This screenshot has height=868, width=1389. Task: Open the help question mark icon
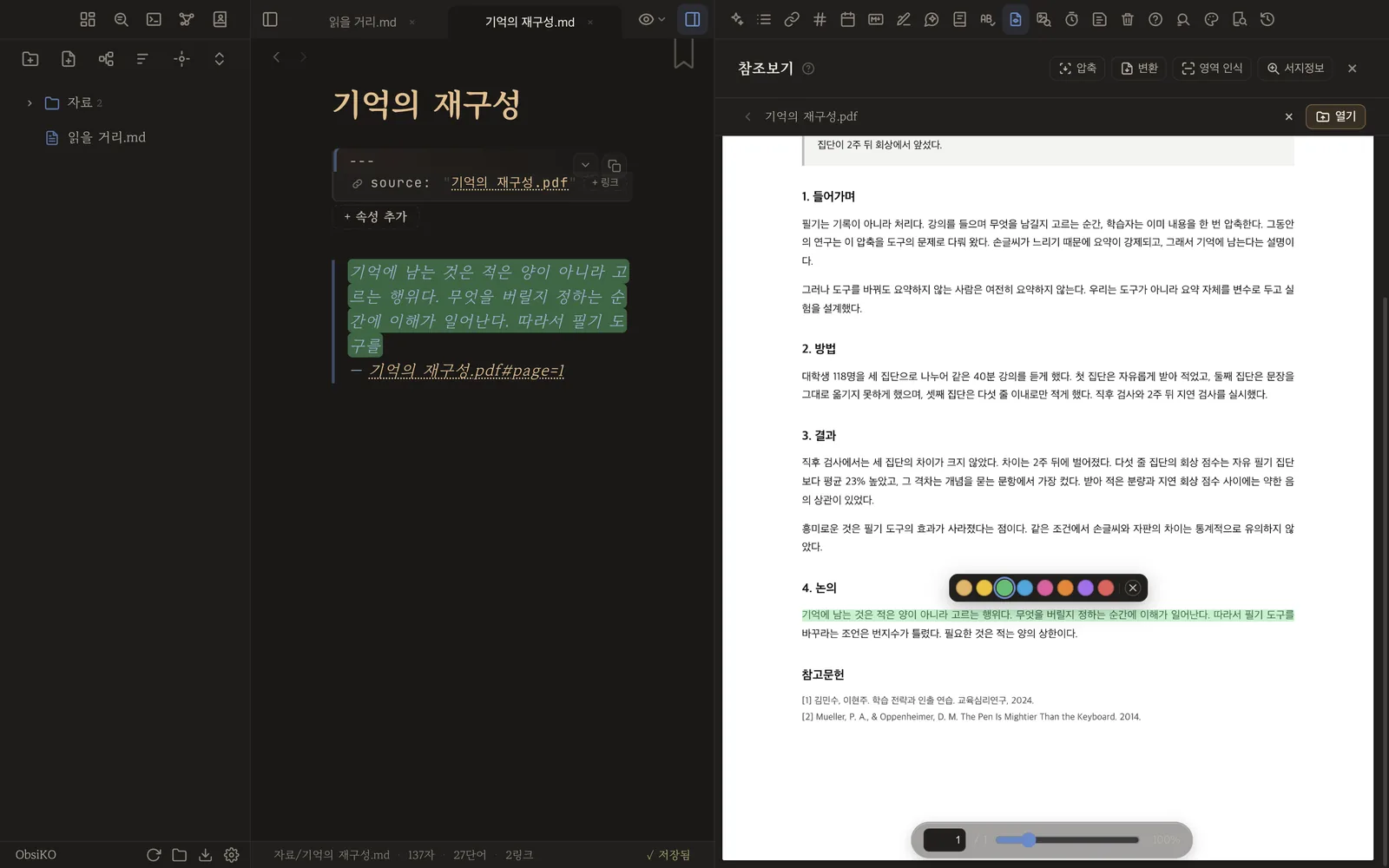click(x=1155, y=19)
